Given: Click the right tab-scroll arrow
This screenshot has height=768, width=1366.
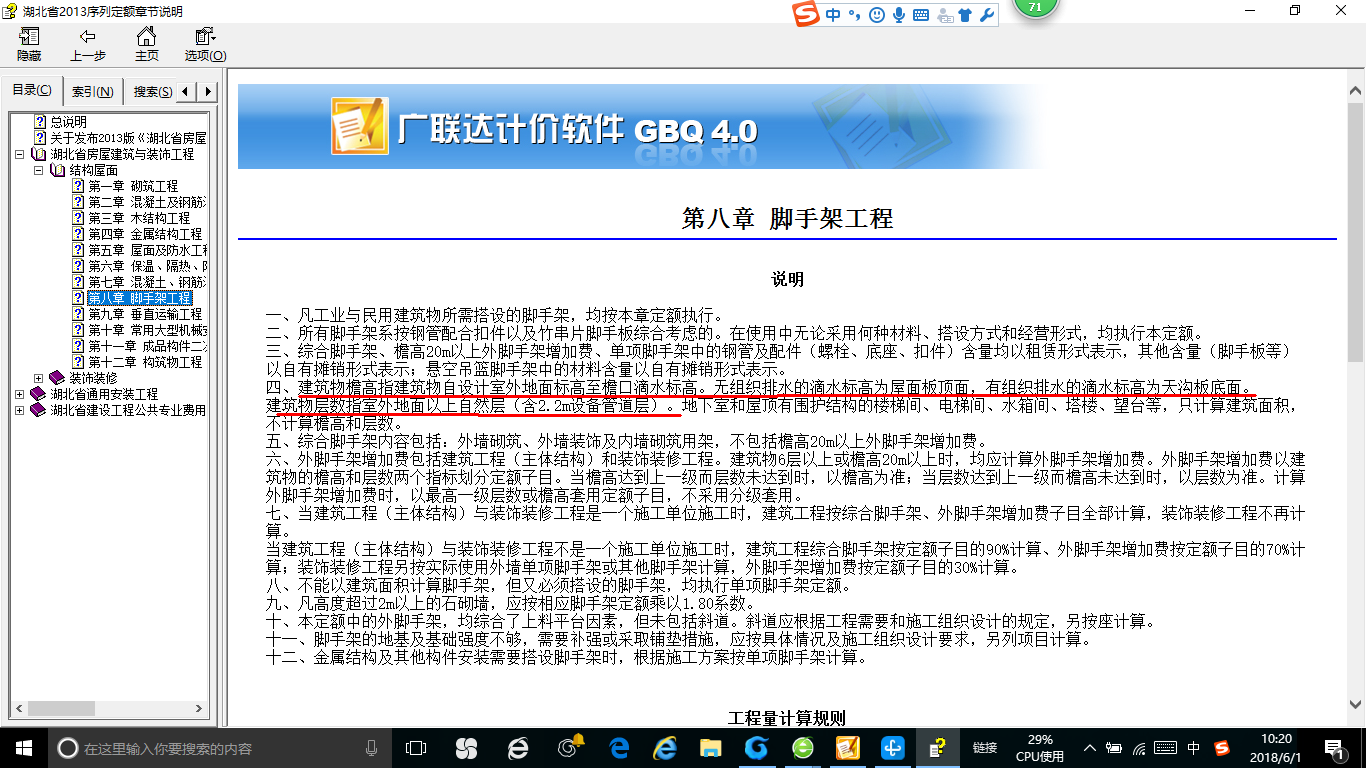Looking at the screenshot, I should pyautogui.click(x=208, y=92).
